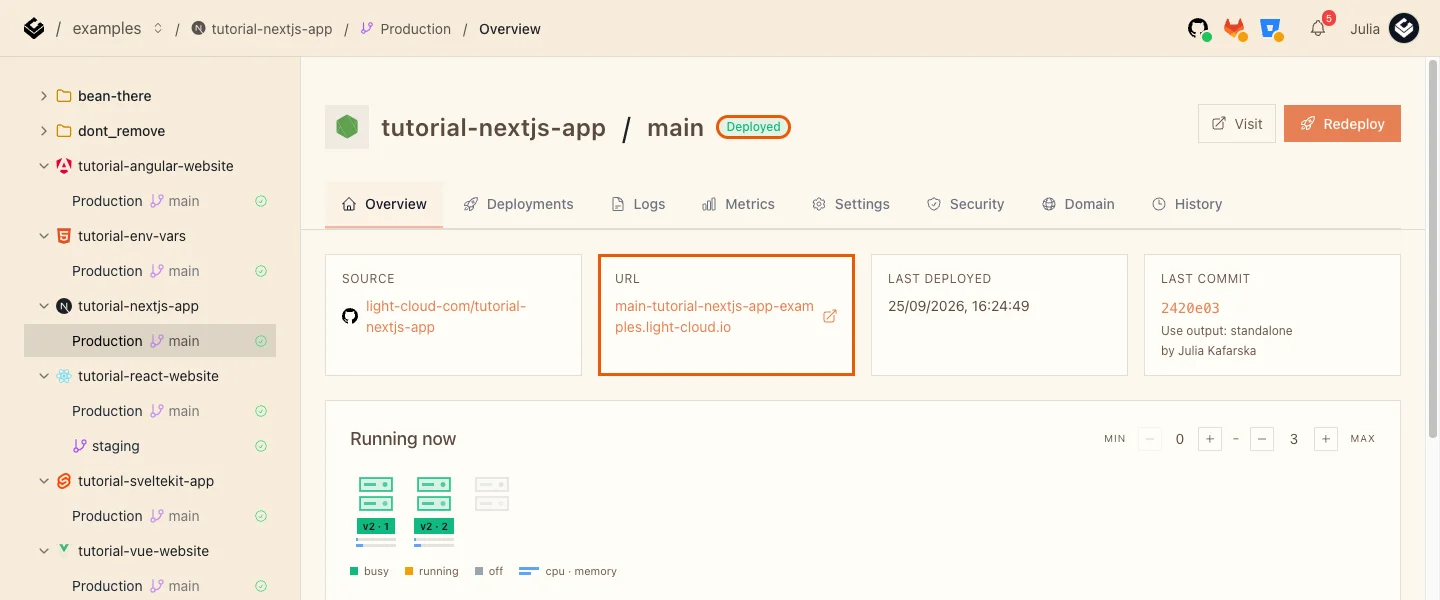Open the Metrics tab

pyautogui.click(x=738, y=204)
